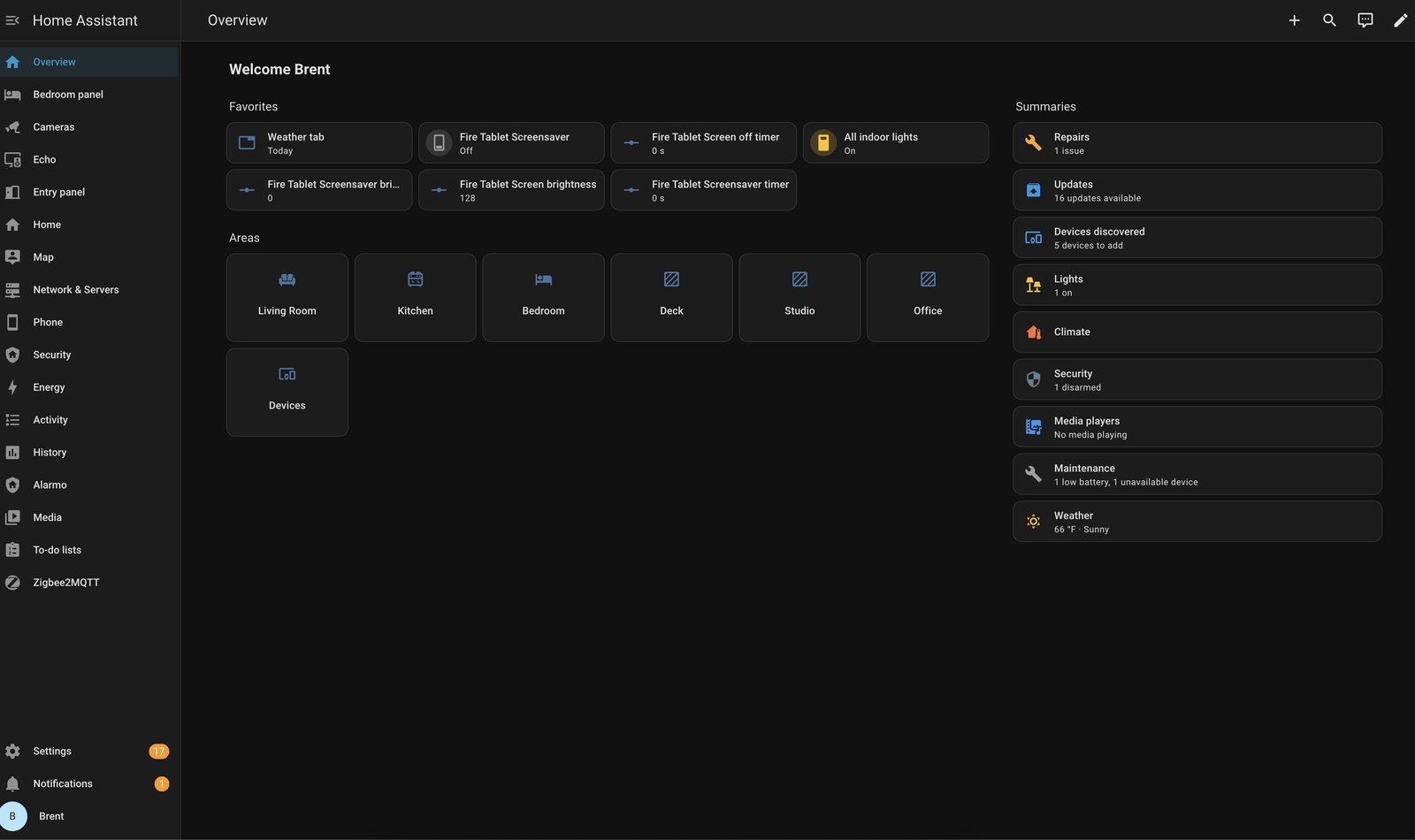Image resolution: width=1415 pixels, height=840 pixels.
Task: Open Fire Tablet Screensaver timer card
Action: [x=704, y=190]
